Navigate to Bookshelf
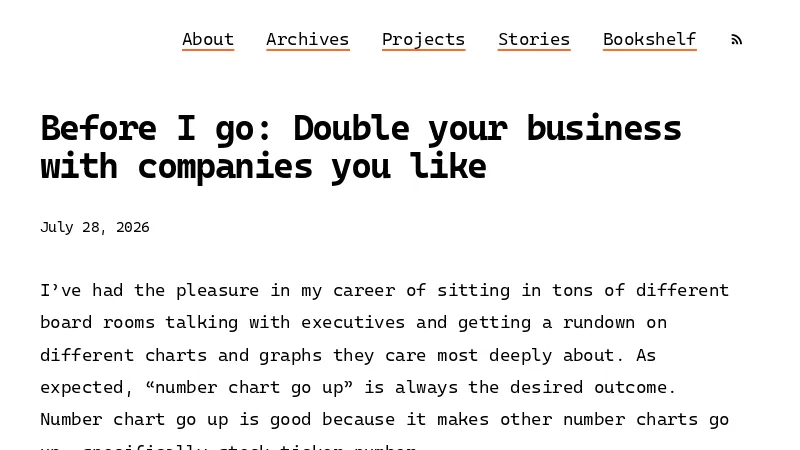Image resolution: width=800 pixels, height=450 pixels. click(x=649, y=40)
